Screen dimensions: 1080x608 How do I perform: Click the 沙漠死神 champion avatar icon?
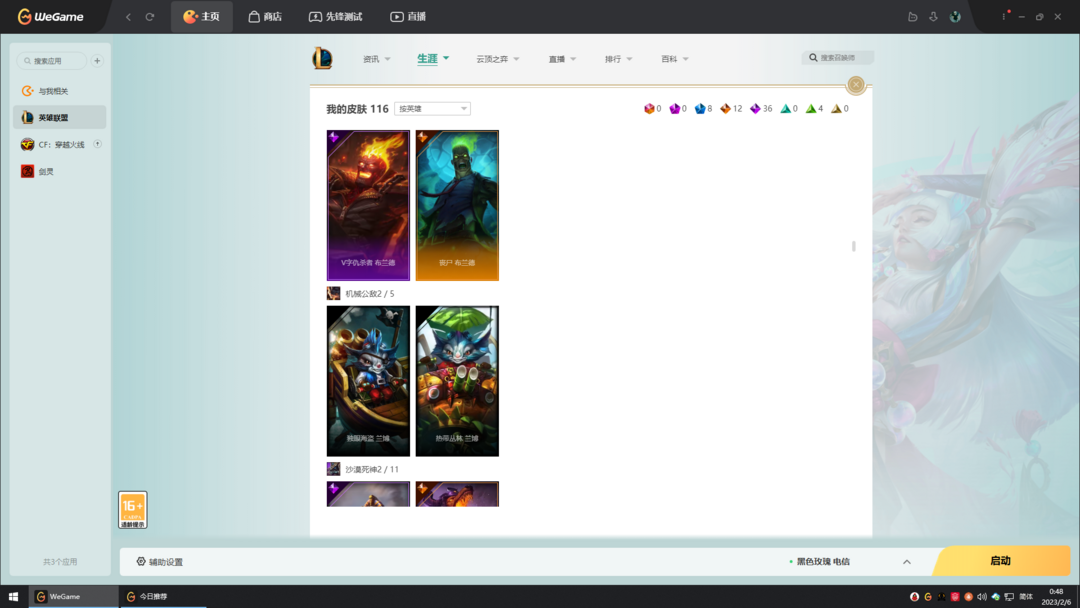point(333,469)
